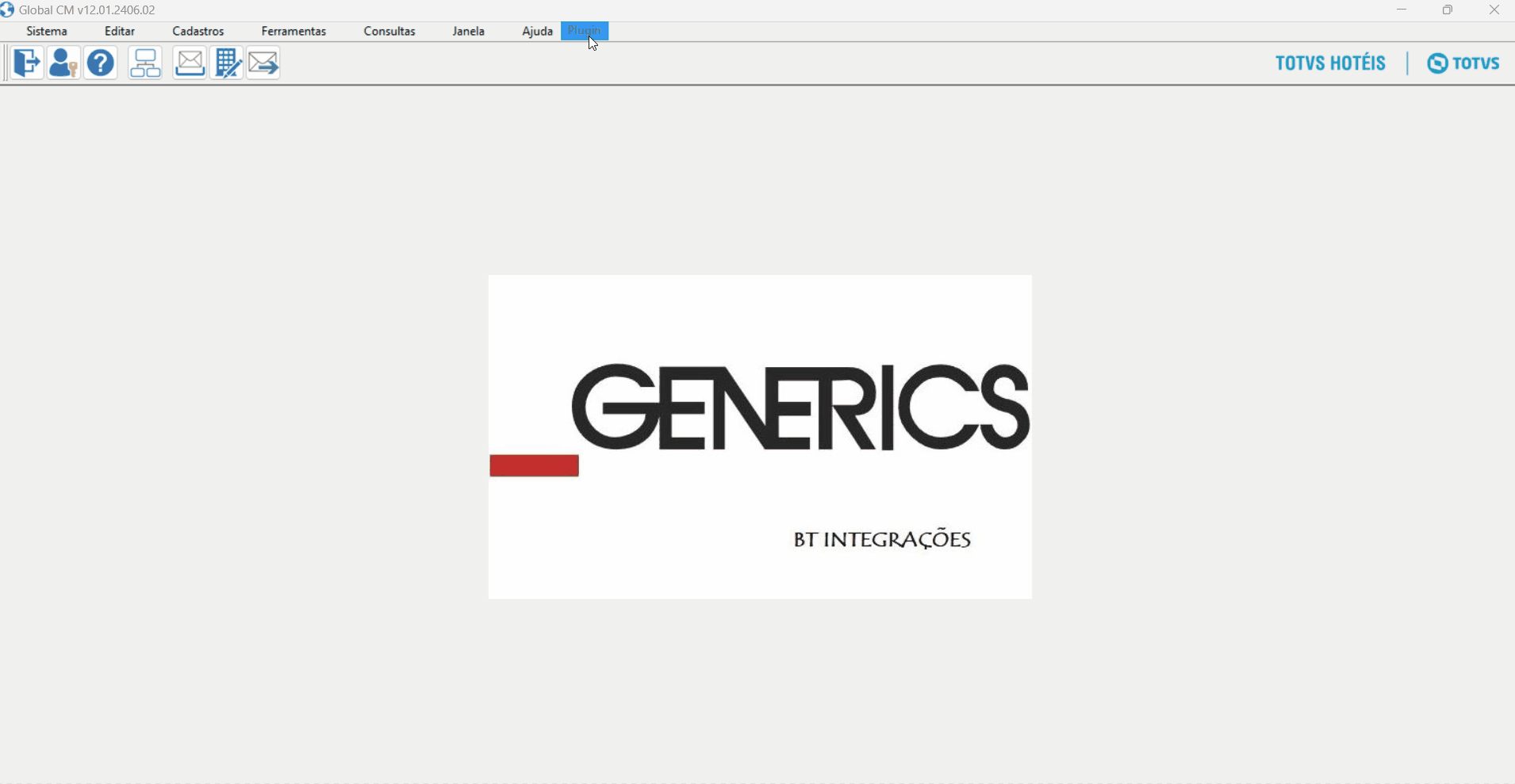Click the envelope inbox tray icon
The width and height of the screenshot is (1515, 784).
pyautogui.click(x=190, y=63)
